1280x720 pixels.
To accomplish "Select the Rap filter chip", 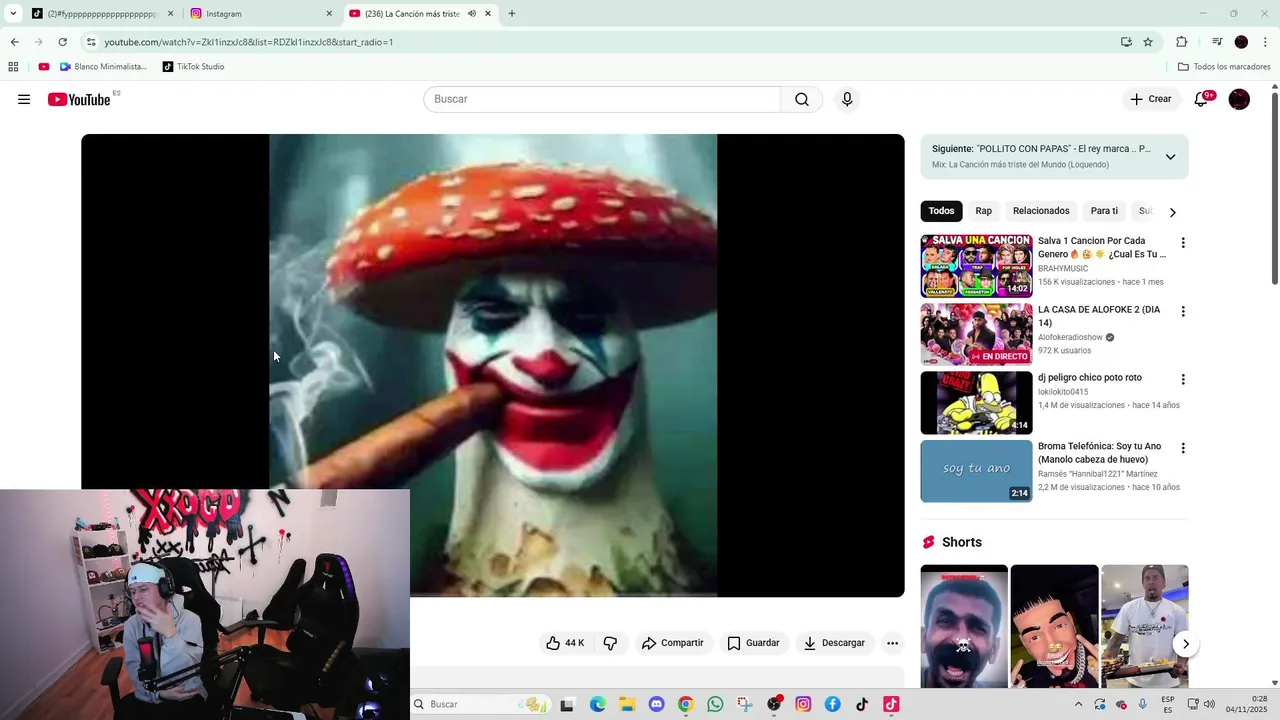I will [984, 211].
